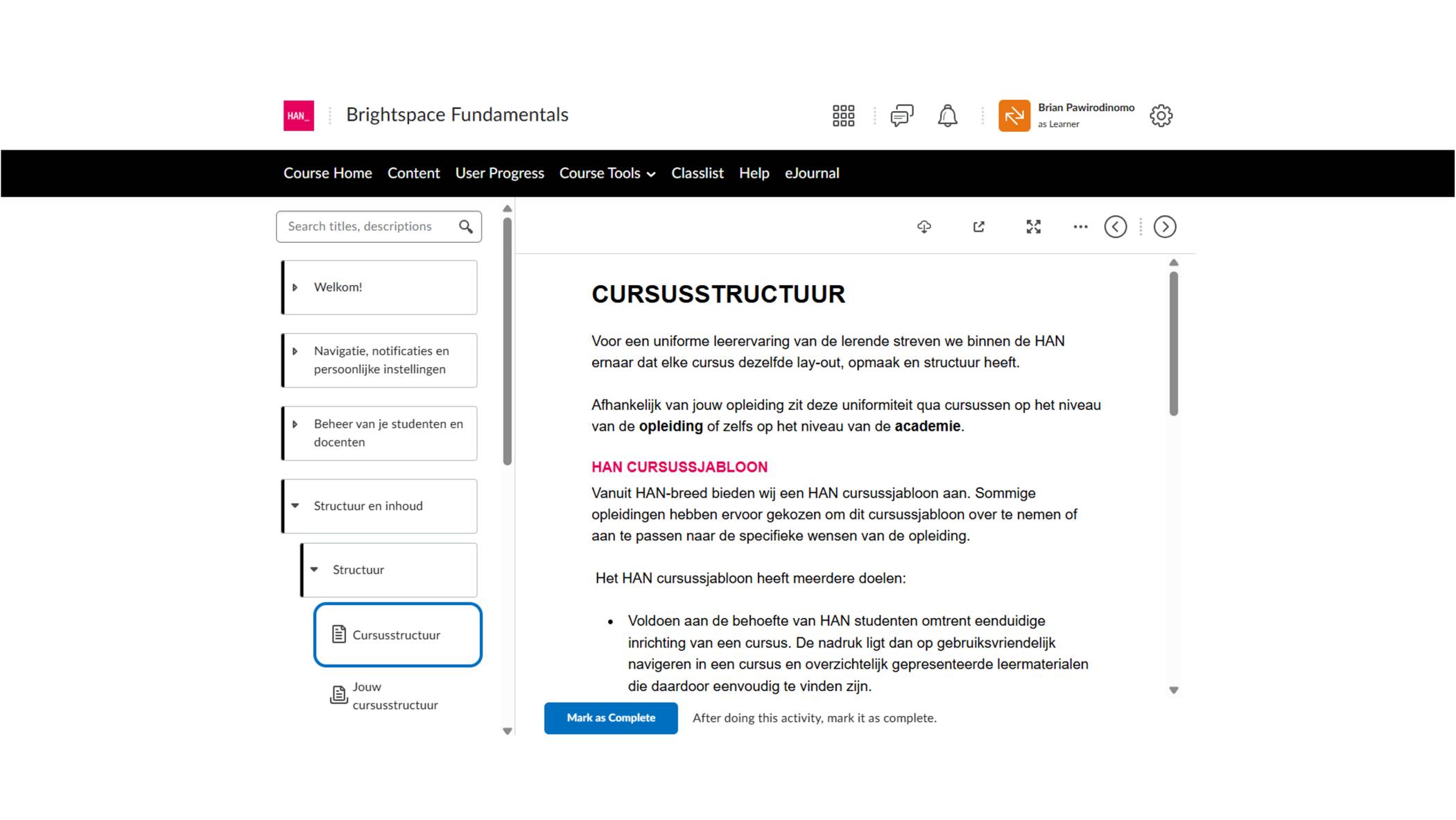The width and height of the screenshot is (1456, 820).
Task: Open the eJournal link
Action: pyautogui.click(x=811, y=173)
